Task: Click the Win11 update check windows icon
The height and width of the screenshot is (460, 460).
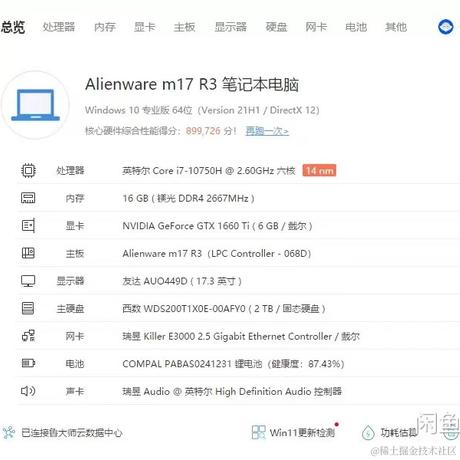Action: coord(259,432)
